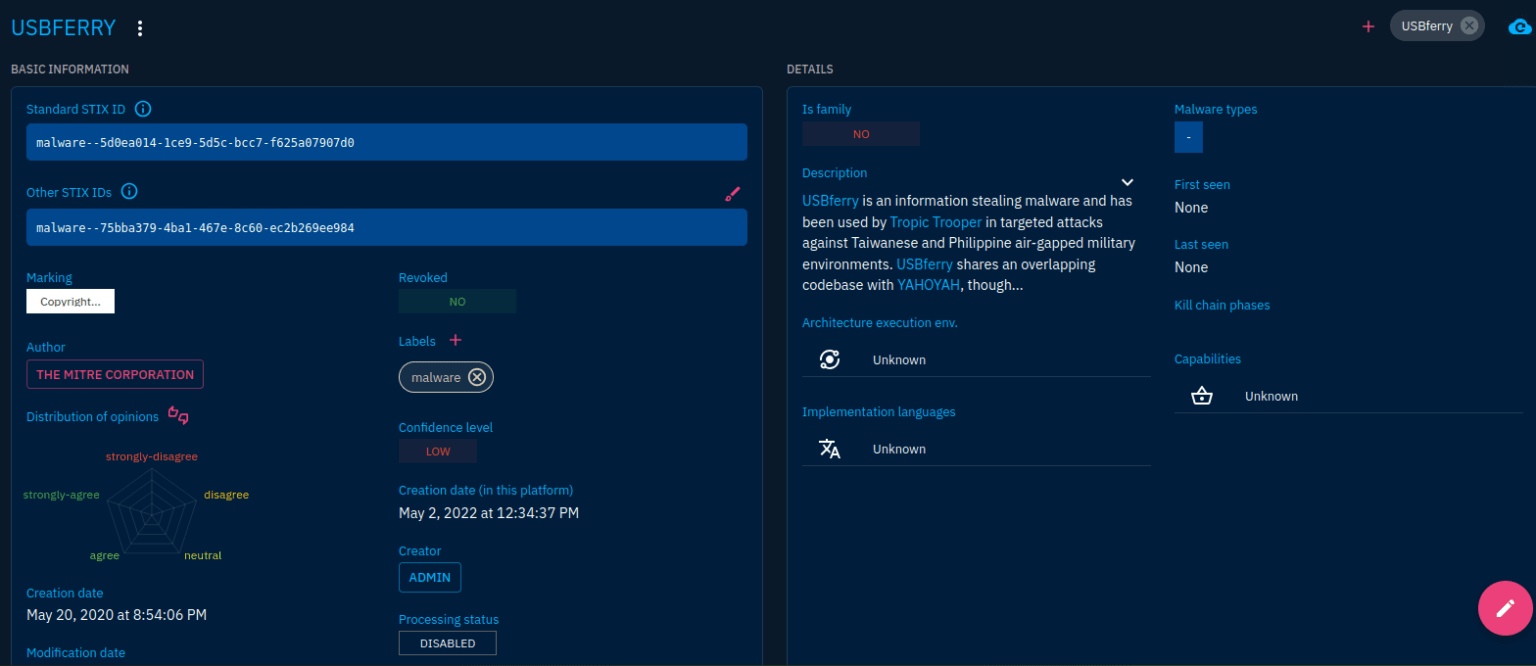Click the Copyright marking chip
Screen dimensions: 1536x666
[70, 301]
